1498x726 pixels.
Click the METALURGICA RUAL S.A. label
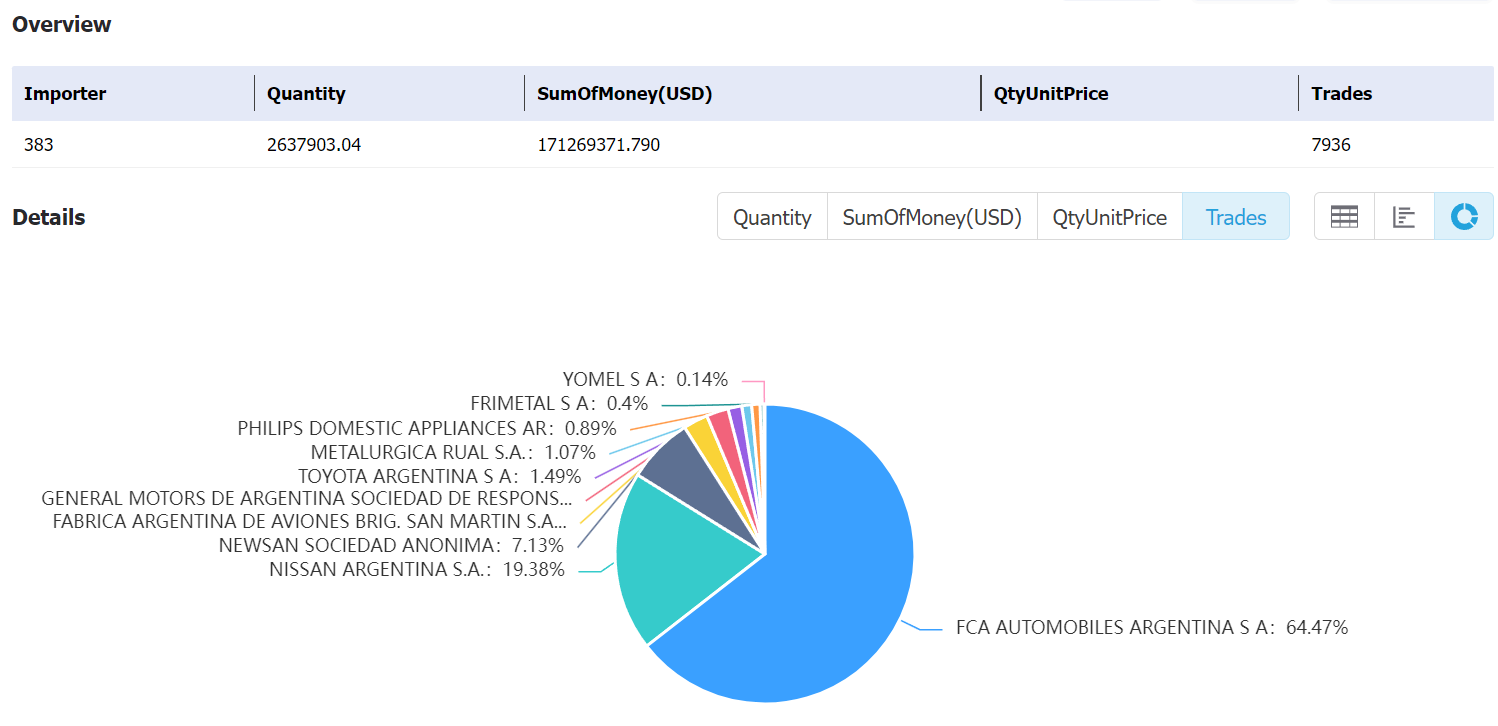(453, 452)
